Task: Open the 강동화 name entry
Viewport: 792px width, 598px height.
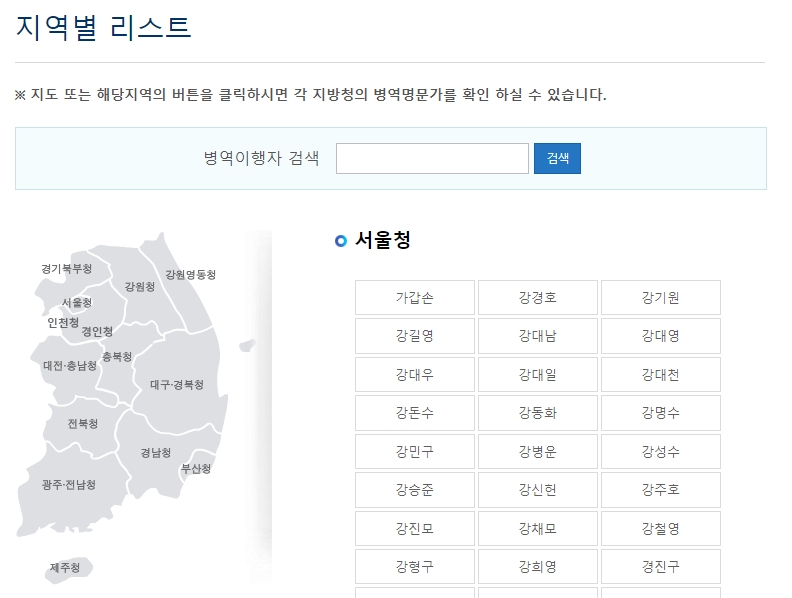Action: [537, 413]
